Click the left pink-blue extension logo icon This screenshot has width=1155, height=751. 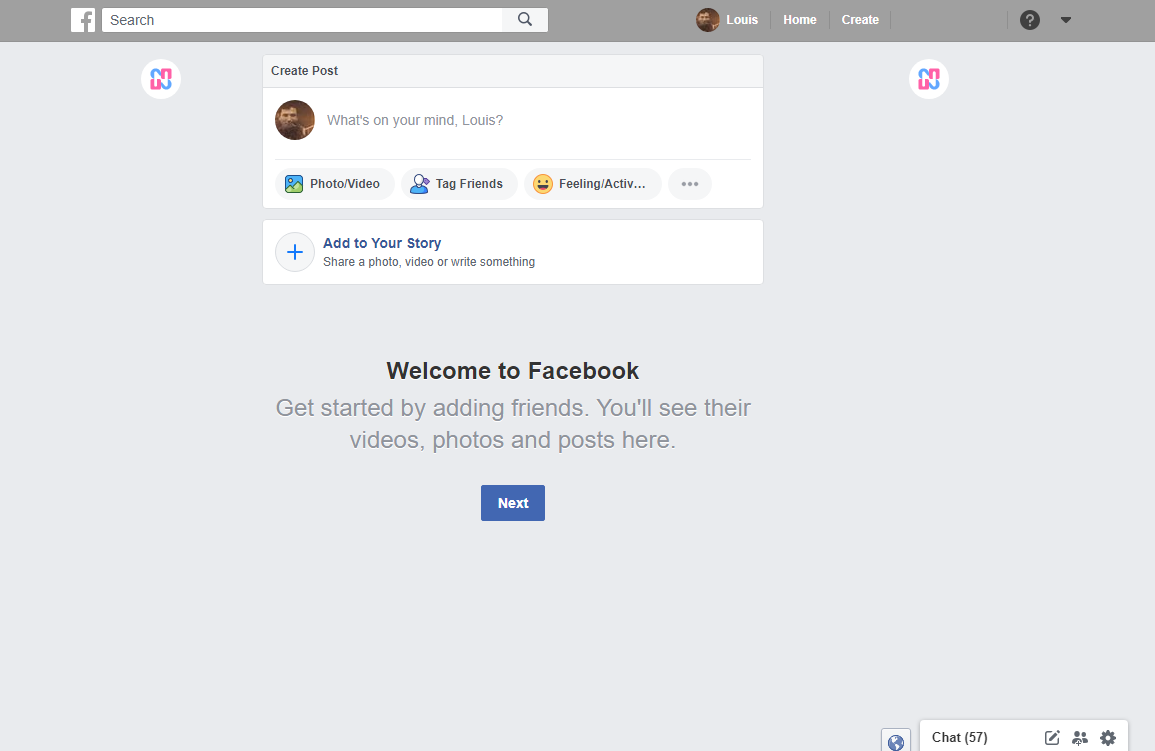[x=161, y=79]
